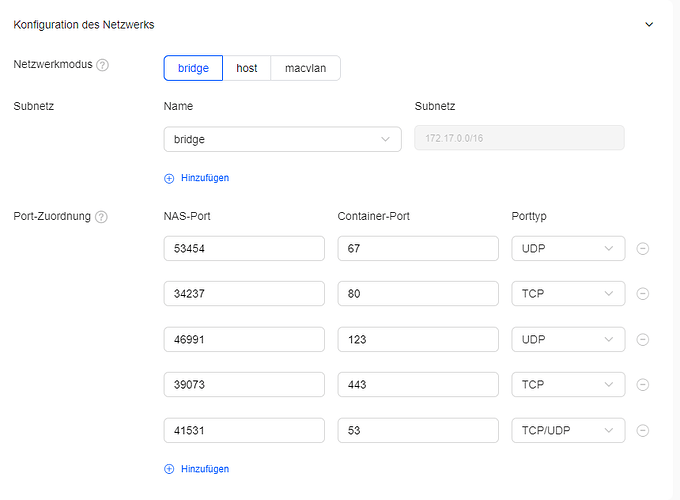Switch network mode to host
680x500 pixels.
[246, 68]
